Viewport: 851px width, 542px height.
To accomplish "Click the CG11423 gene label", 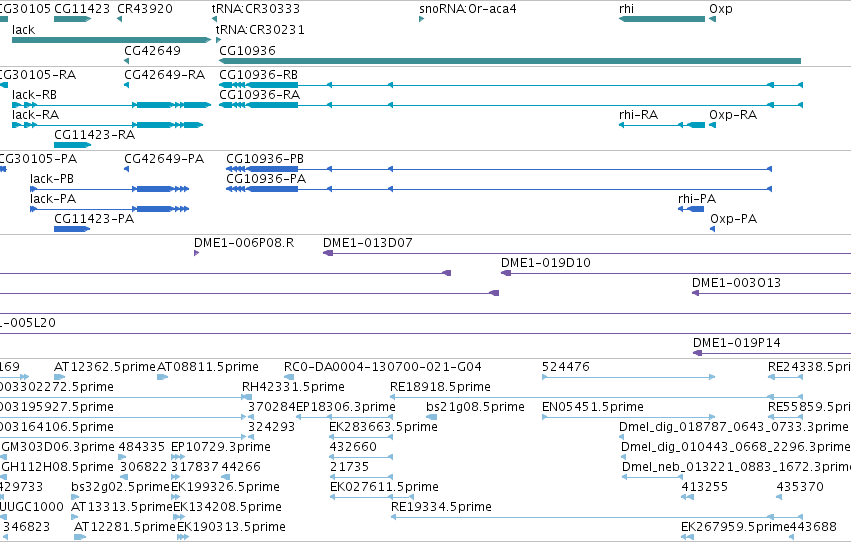I will (82, 9).
